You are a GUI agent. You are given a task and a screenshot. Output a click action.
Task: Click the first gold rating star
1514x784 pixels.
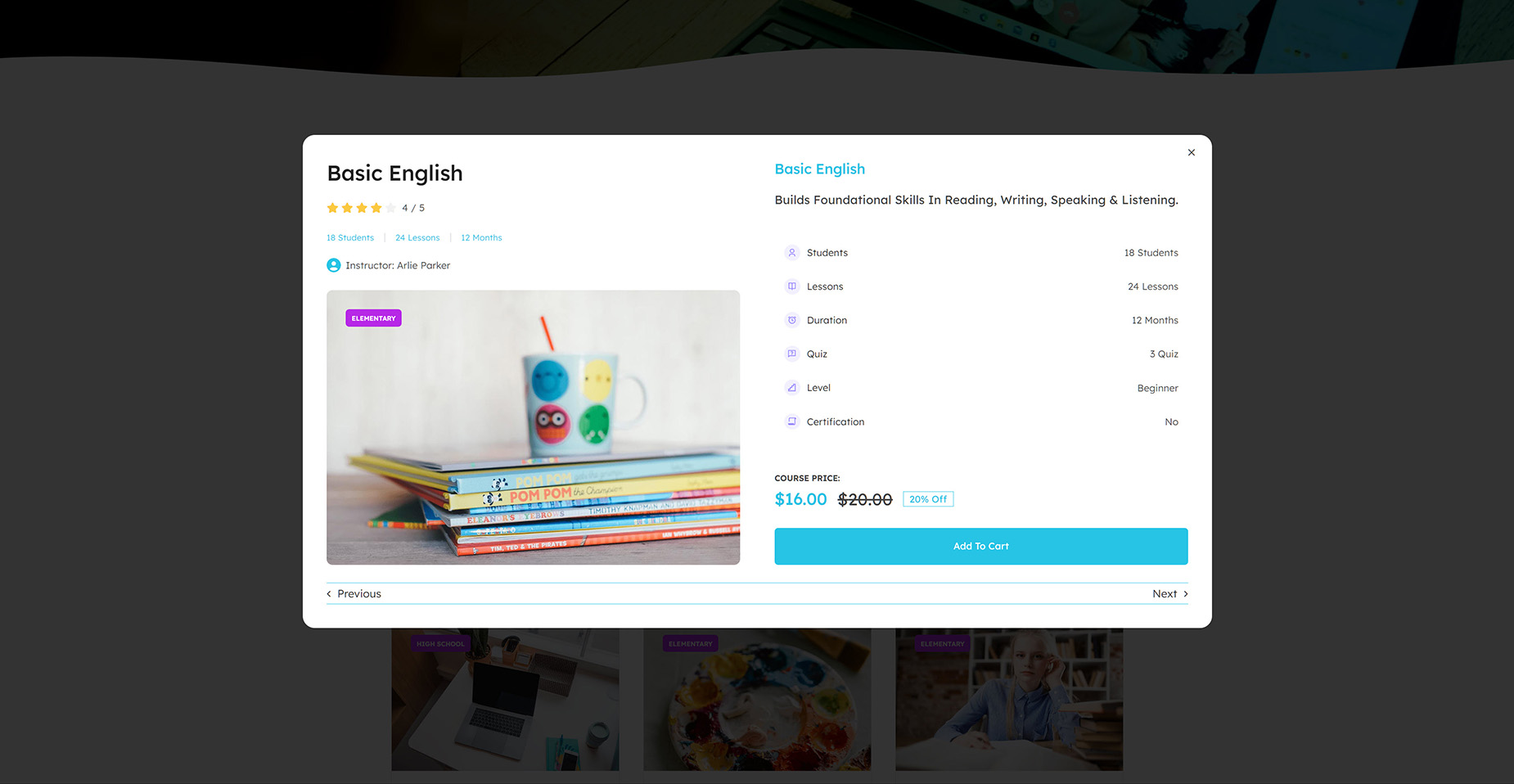332,208
